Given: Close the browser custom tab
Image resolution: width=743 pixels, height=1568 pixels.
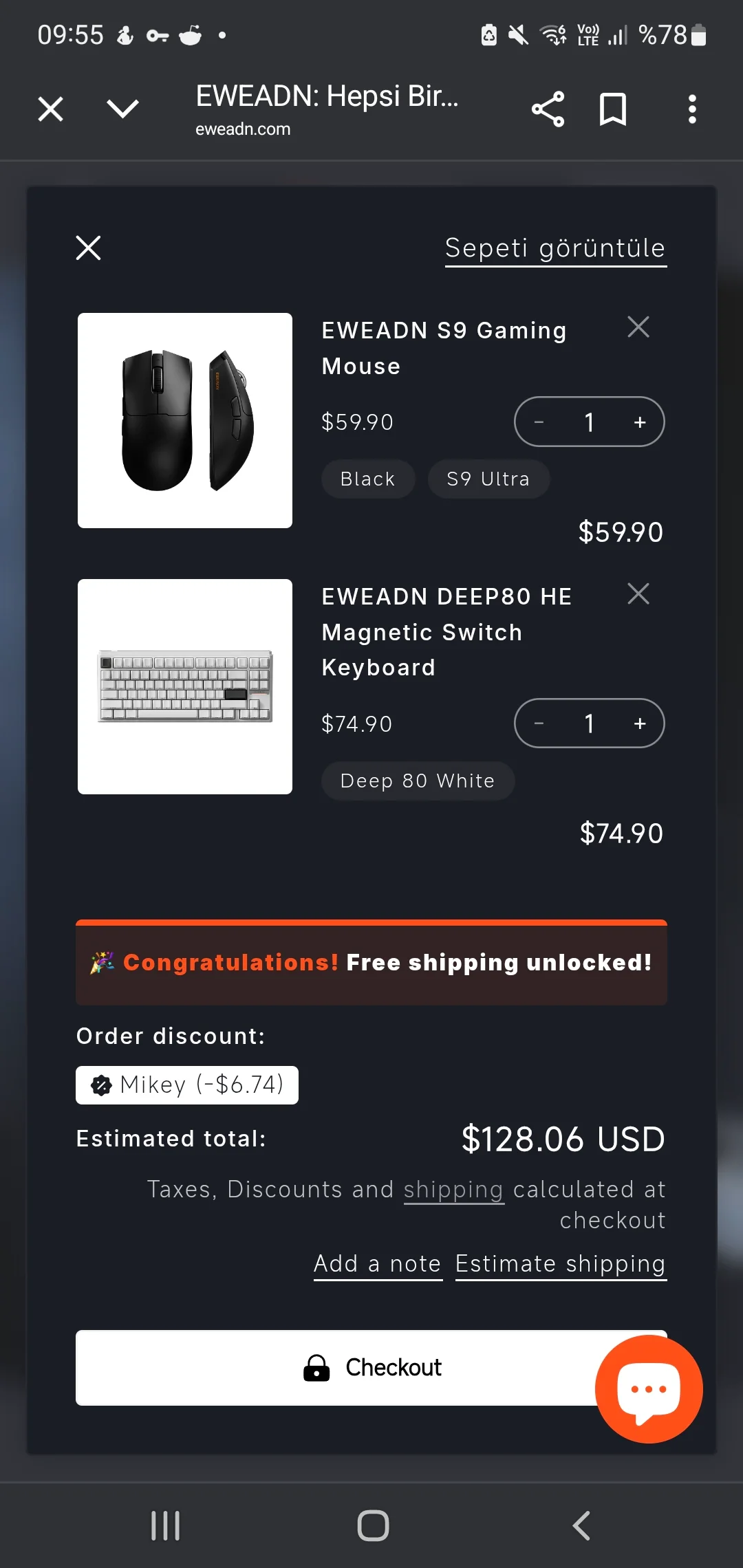Looking at the screenshot, I should point(50,109).
